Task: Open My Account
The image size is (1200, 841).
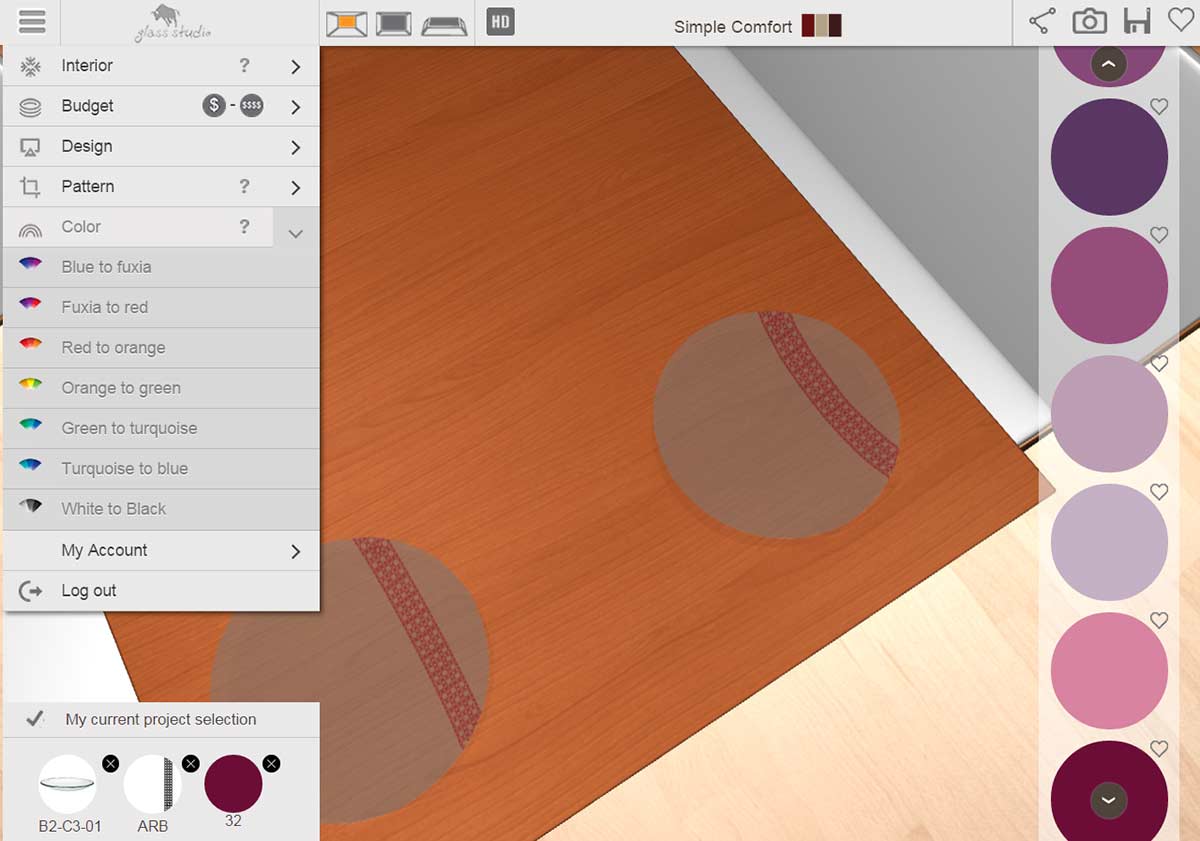Action: (x=104, y=550)
